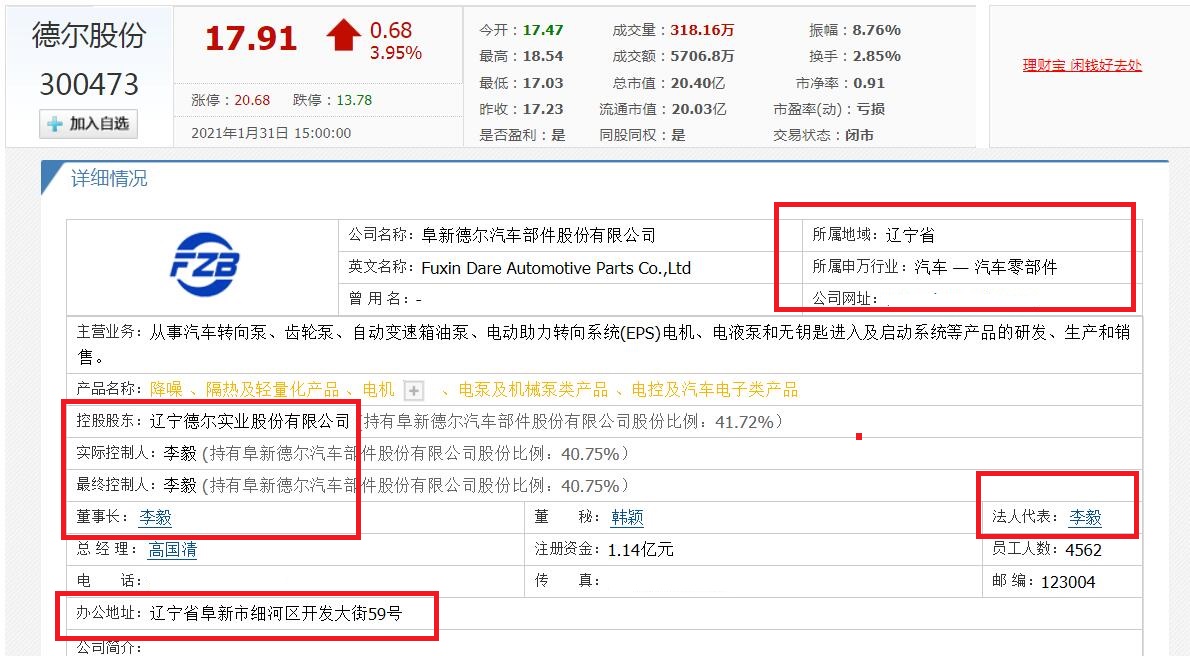Click the 换手 turnover rate 2.85%
Viewport: 1190px width, 656px height.
(877, 56)
